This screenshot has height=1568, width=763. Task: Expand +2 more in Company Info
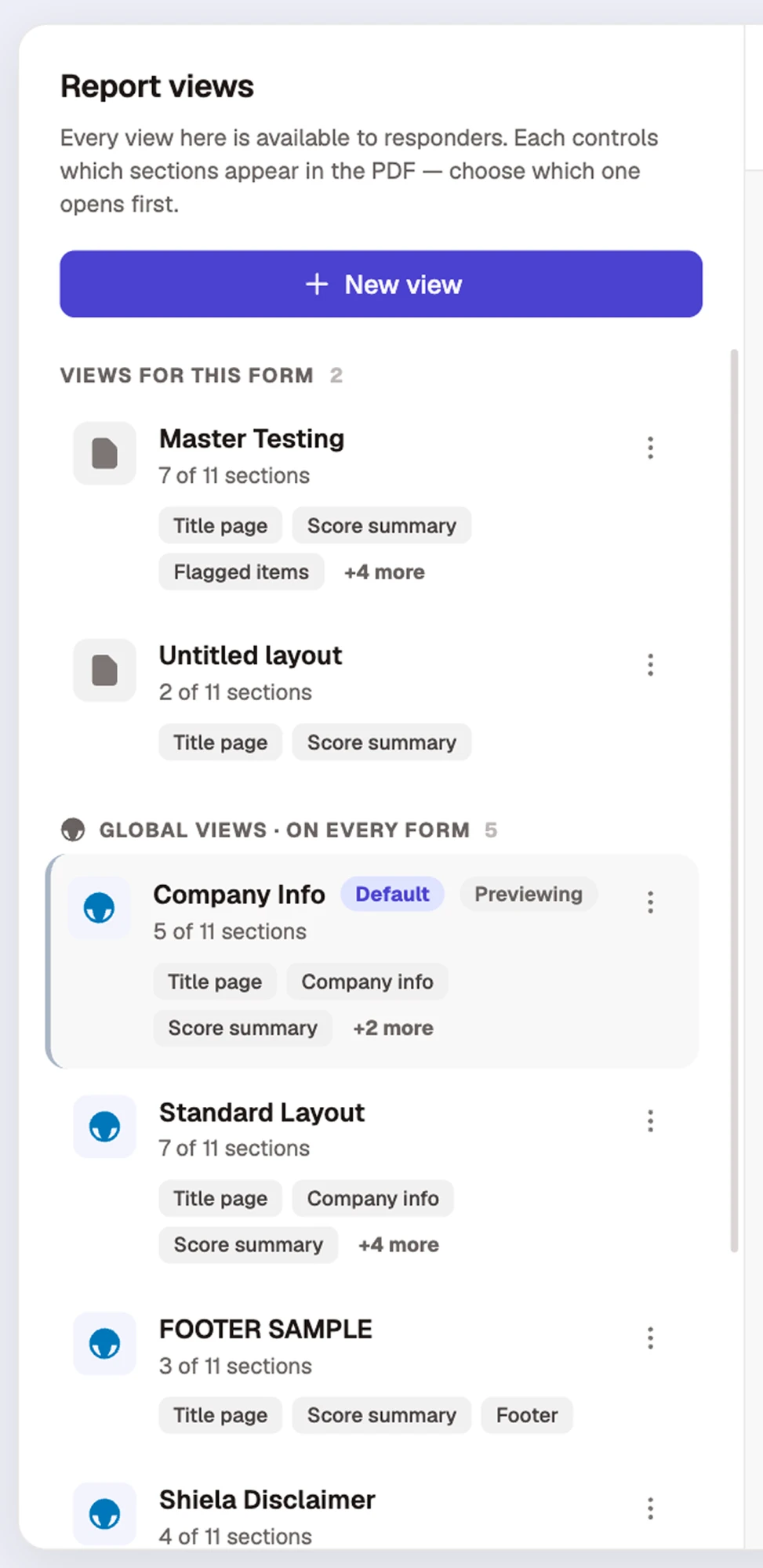393,1028
